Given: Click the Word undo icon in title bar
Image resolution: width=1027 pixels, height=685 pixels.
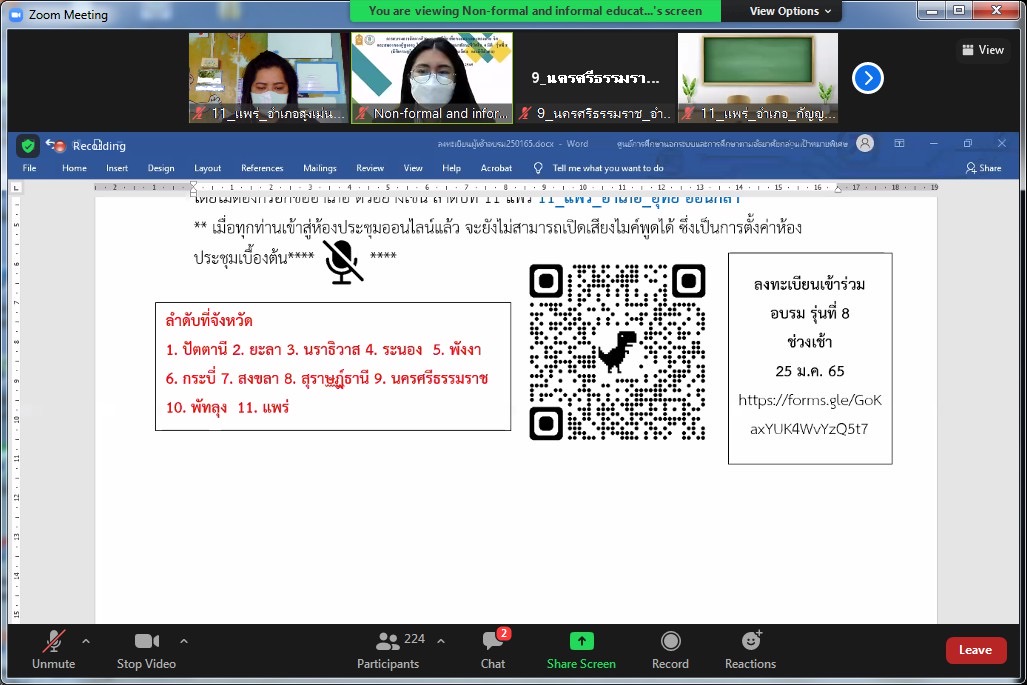Looking at the screenshot, I should pyautogui.click(x=50, y=143).
